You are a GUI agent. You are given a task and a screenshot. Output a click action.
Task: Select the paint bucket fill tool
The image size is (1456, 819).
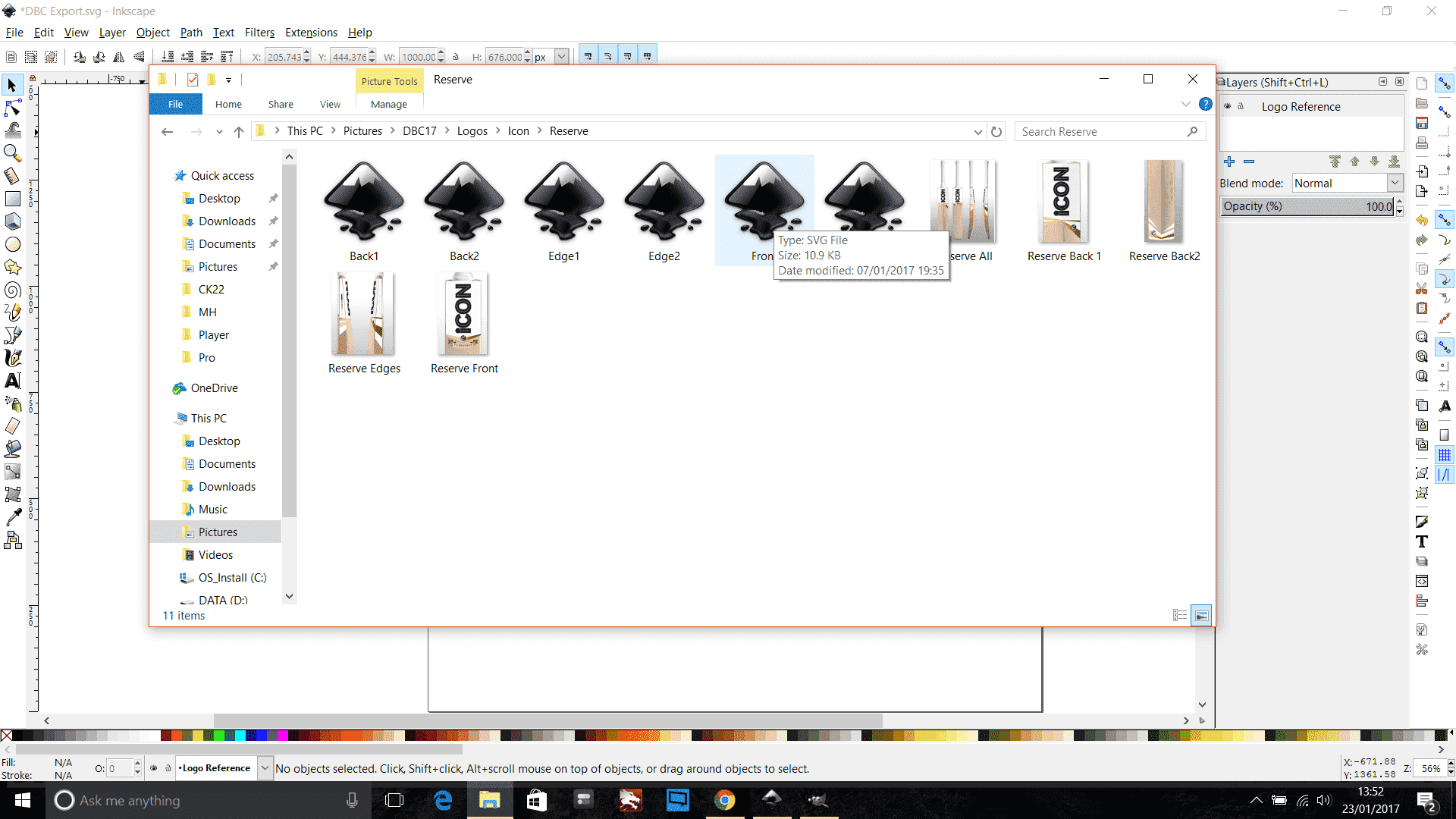[12, 449]
